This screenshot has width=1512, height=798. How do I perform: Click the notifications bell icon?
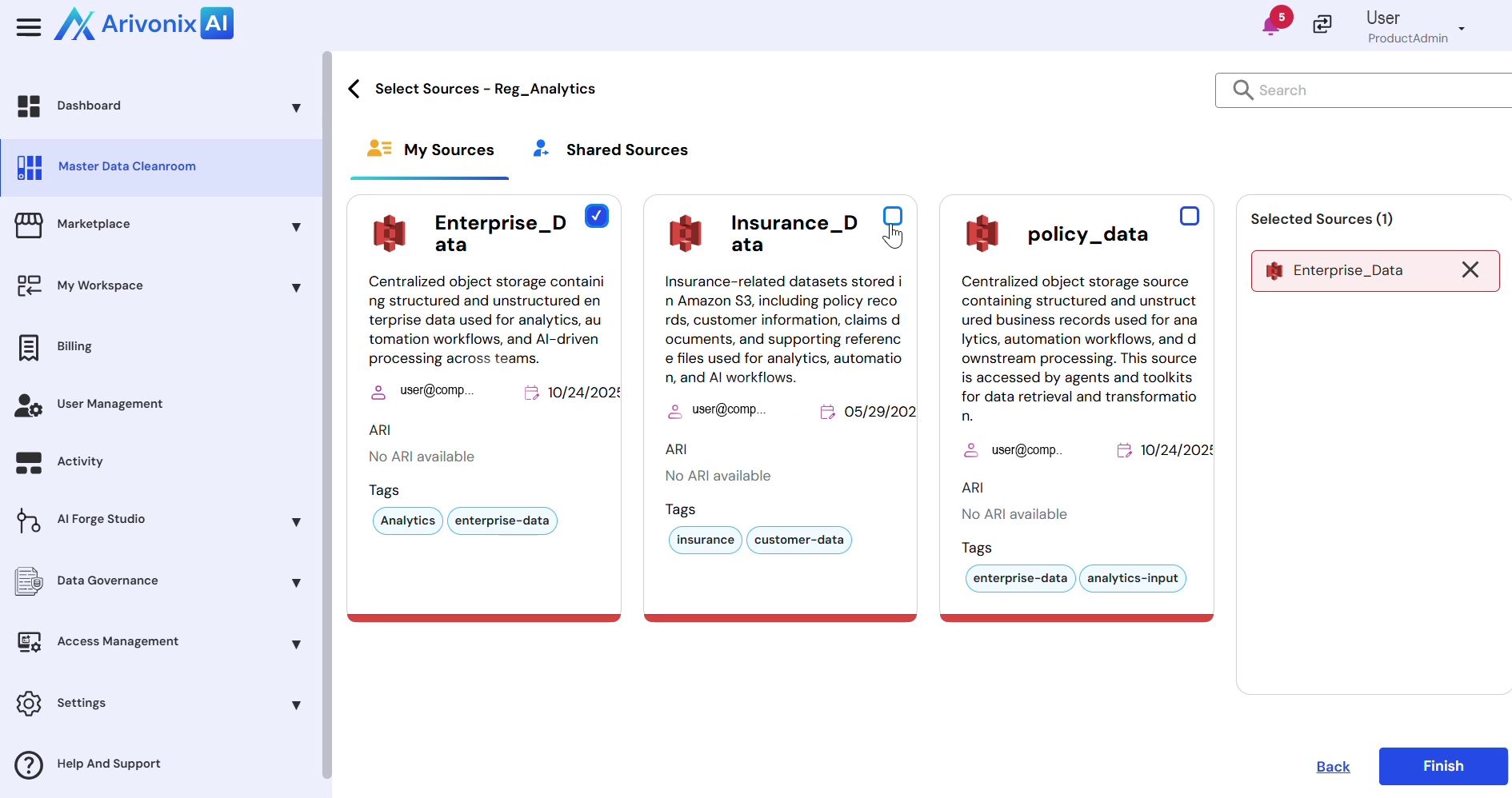(1270, 26)
